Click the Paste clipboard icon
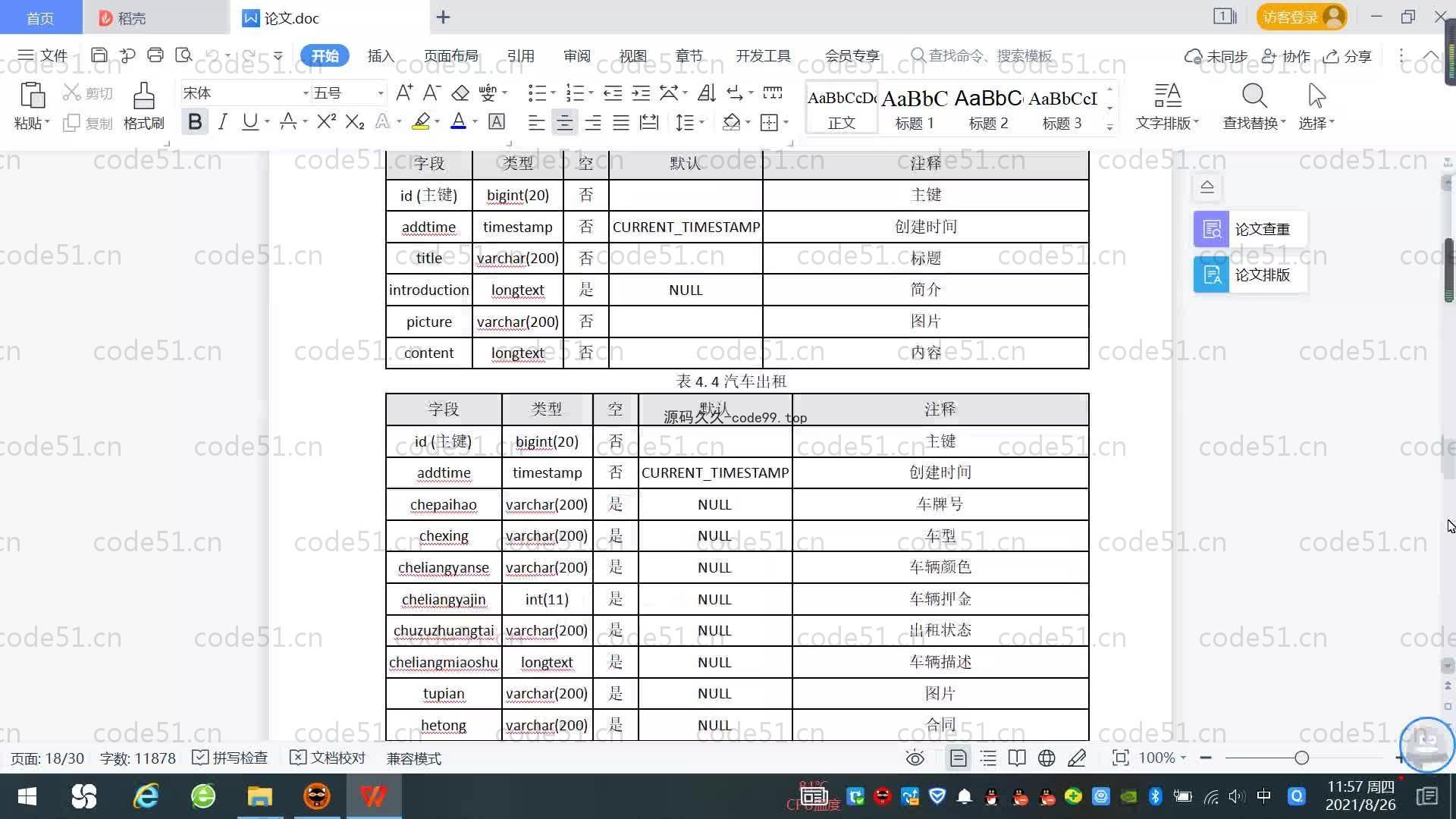The width and height of the screenshot is (1456, 819). coord(32,96)
